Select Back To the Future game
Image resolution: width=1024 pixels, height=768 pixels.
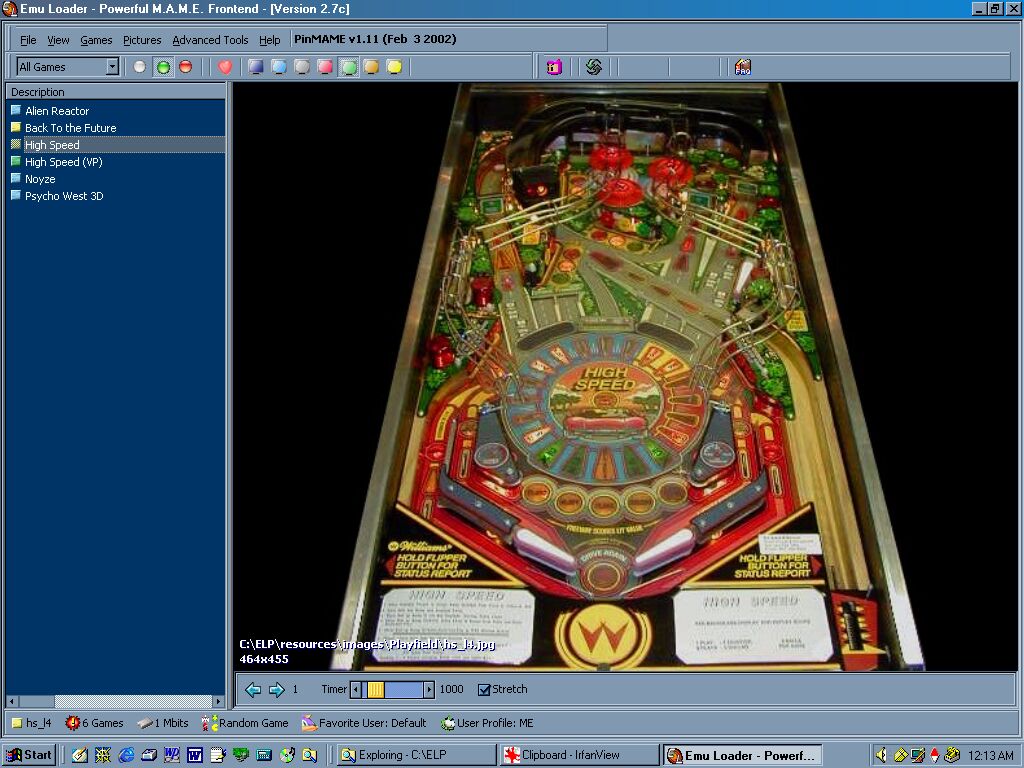pyautogui.click(x=71, y=128)
